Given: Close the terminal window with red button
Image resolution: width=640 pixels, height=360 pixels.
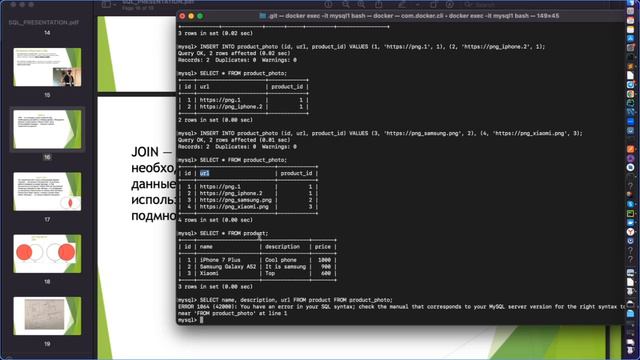Looking at the screenshot, I should tap(182, 16).
